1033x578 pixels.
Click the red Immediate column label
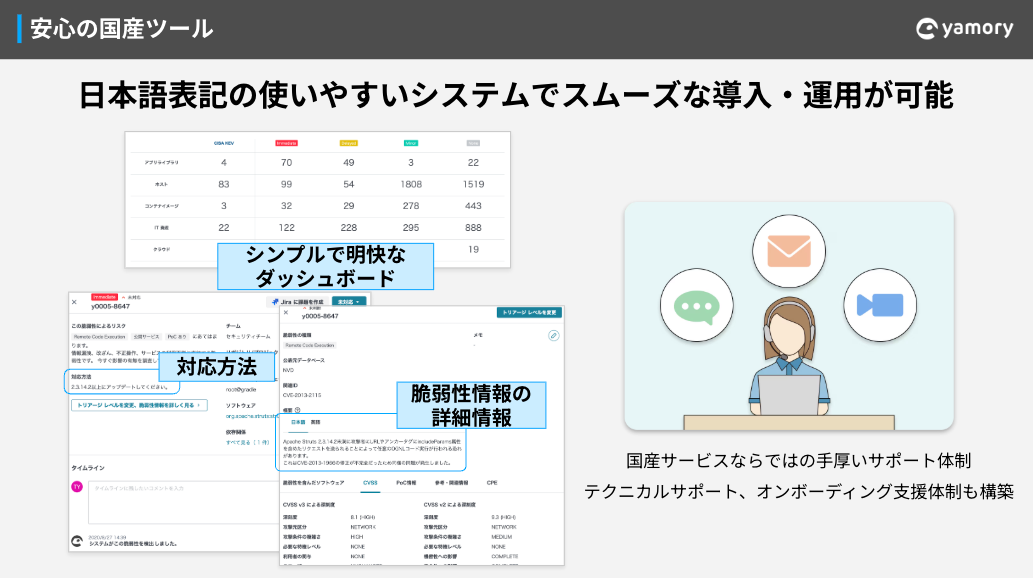(x=286, y=143)
